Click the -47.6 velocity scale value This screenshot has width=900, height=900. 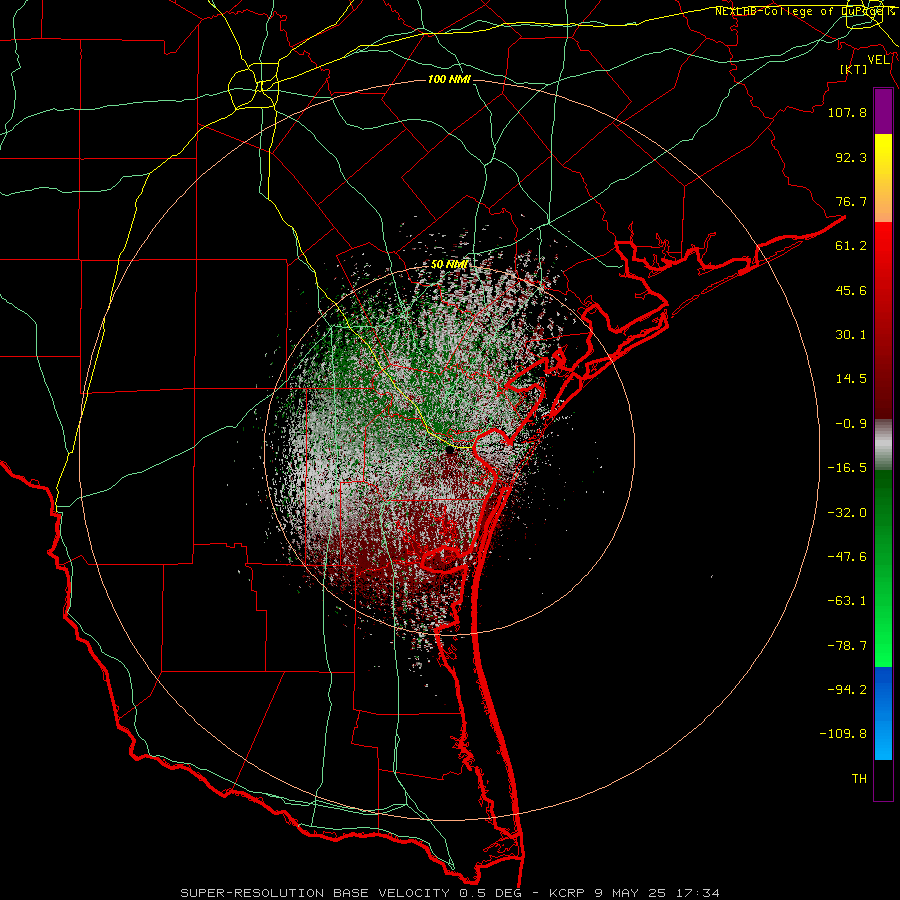(847, 557)
